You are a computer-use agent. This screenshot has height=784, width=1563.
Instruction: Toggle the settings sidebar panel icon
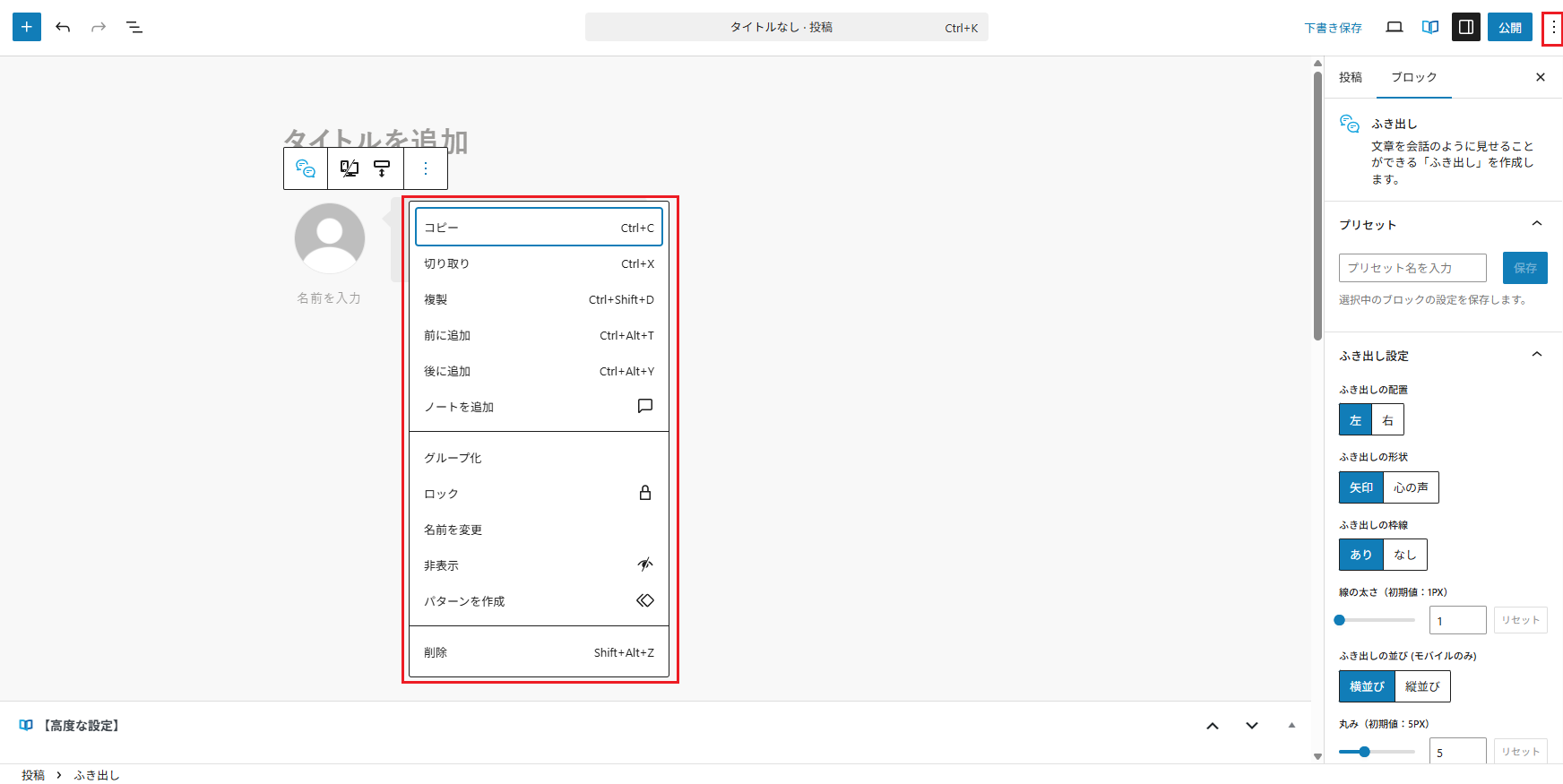tap(1466, 27)
